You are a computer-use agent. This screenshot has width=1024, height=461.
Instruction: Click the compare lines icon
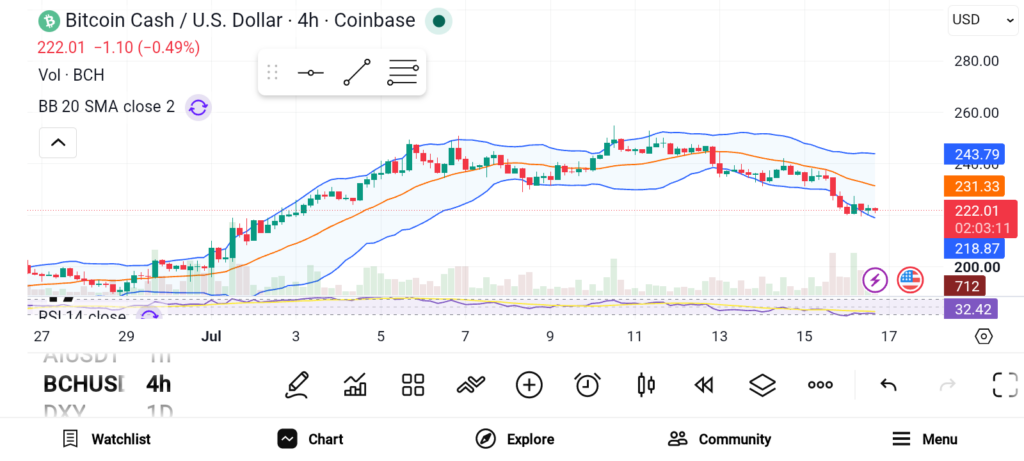click(471, 385)
